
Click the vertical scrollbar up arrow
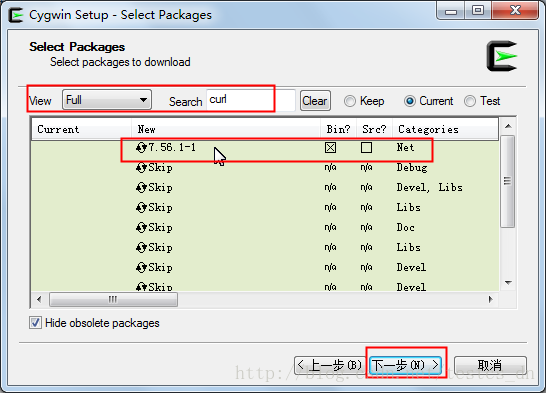tap(508, 126)
